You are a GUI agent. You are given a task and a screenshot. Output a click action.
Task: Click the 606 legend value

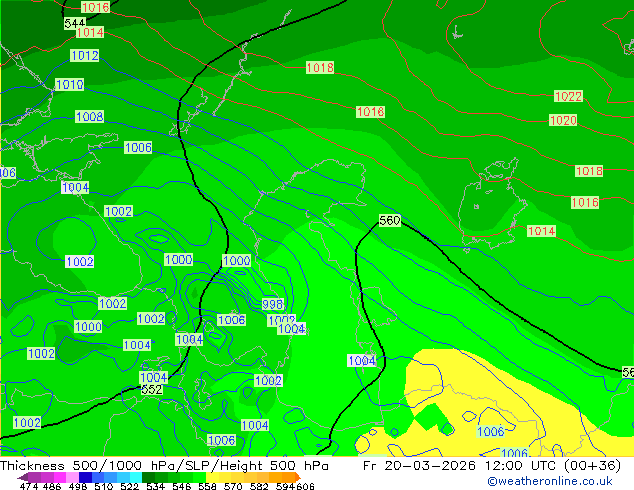click(x=305, y=486)
